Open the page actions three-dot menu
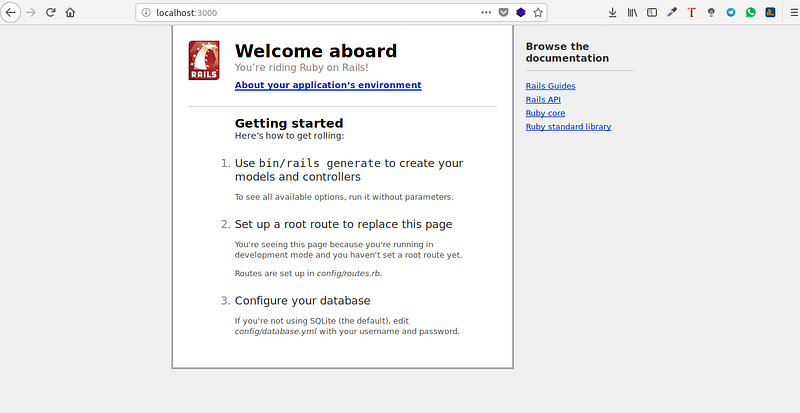The height and width of the screenshot is (413, 800). (486, 13)
